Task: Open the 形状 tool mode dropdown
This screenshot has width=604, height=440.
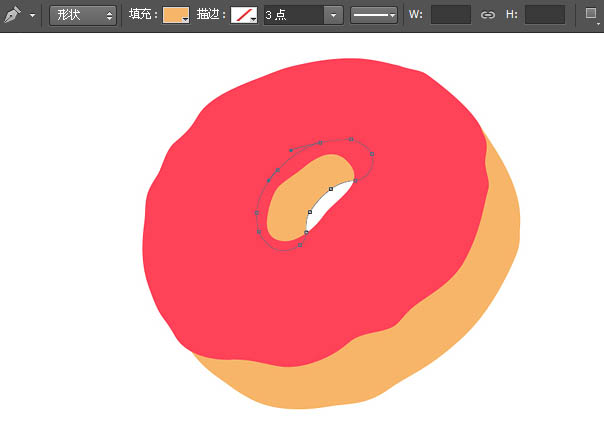Action: pos(83,16)
